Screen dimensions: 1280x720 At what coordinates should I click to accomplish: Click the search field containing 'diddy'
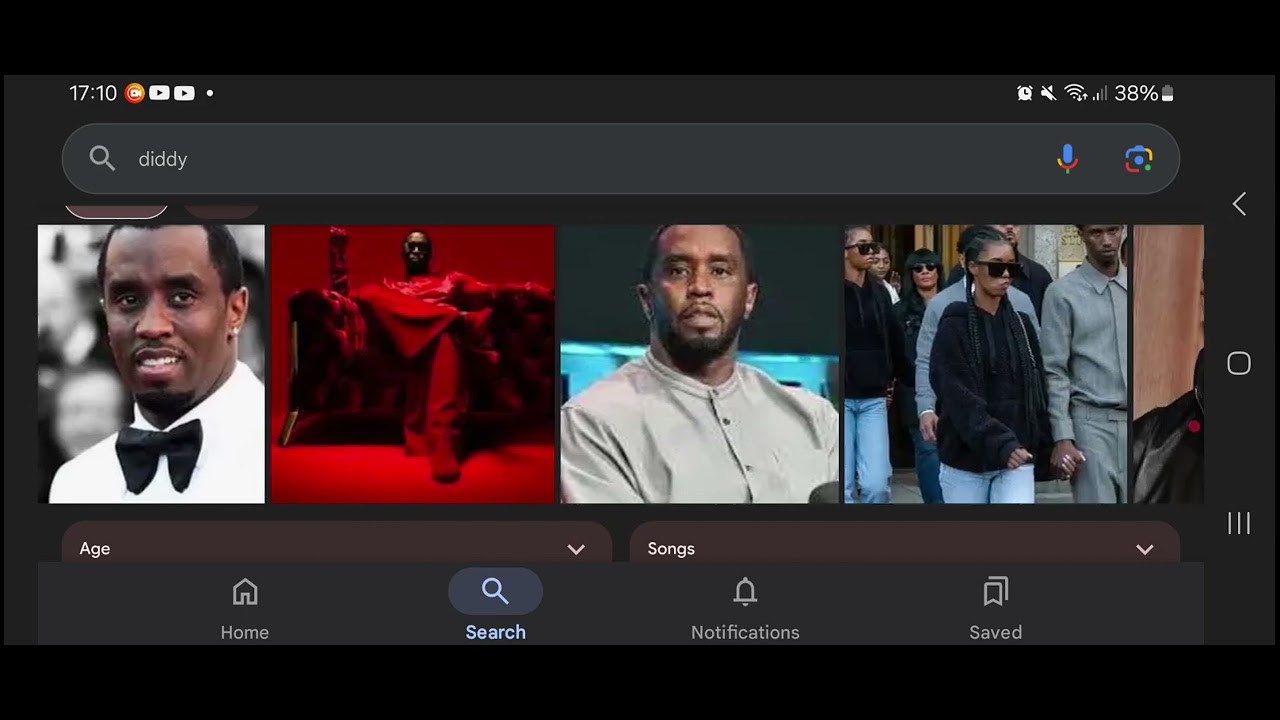pyautogui.click(x=620, y=158)
